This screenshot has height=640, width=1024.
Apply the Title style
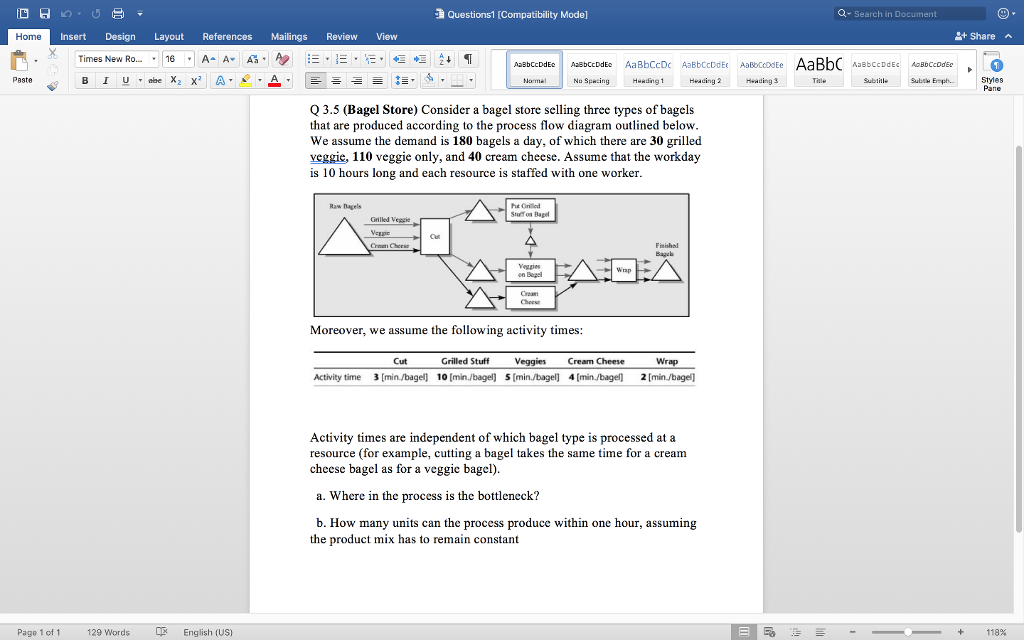[x=819, y=70]
